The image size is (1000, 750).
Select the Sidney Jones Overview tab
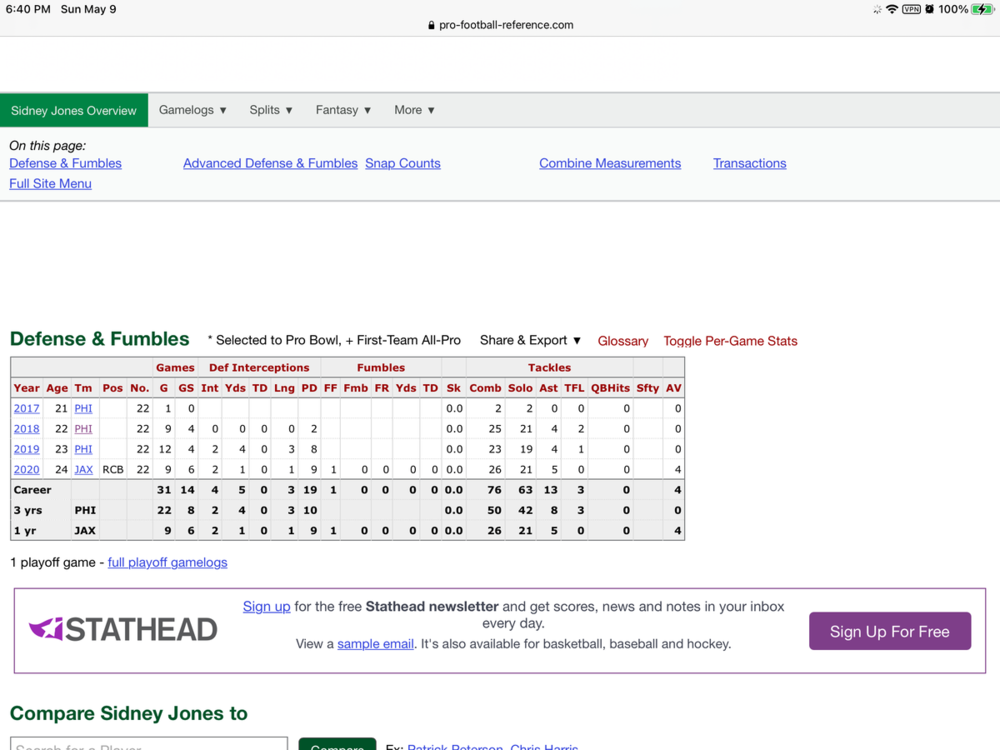74,110
